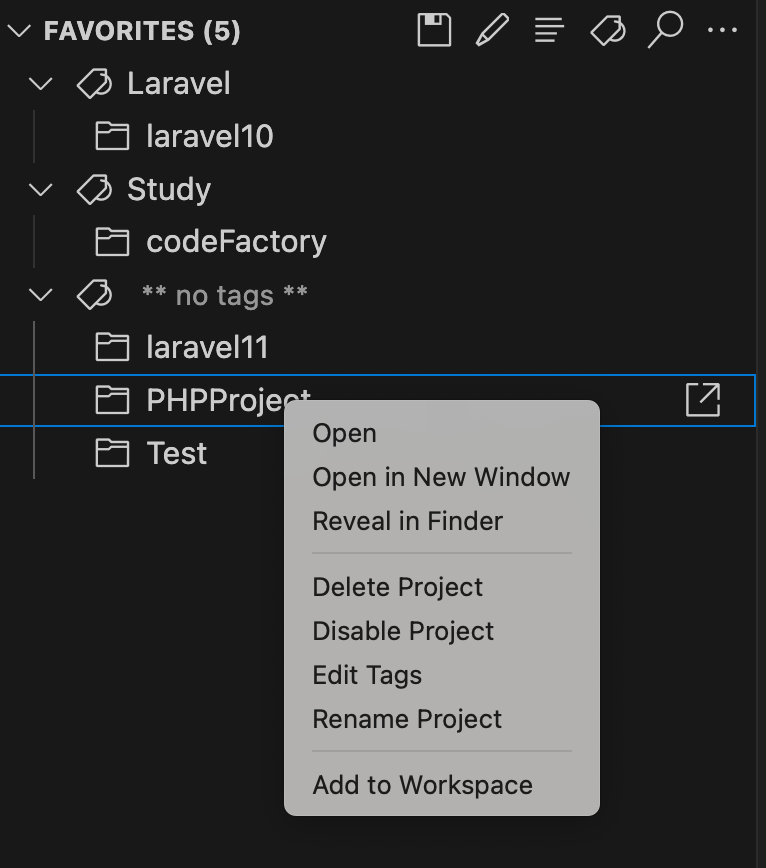The width and height of the screenshot is (766, 868).
Task: Click the Study tag label
Action: click(x=169, y=190)
